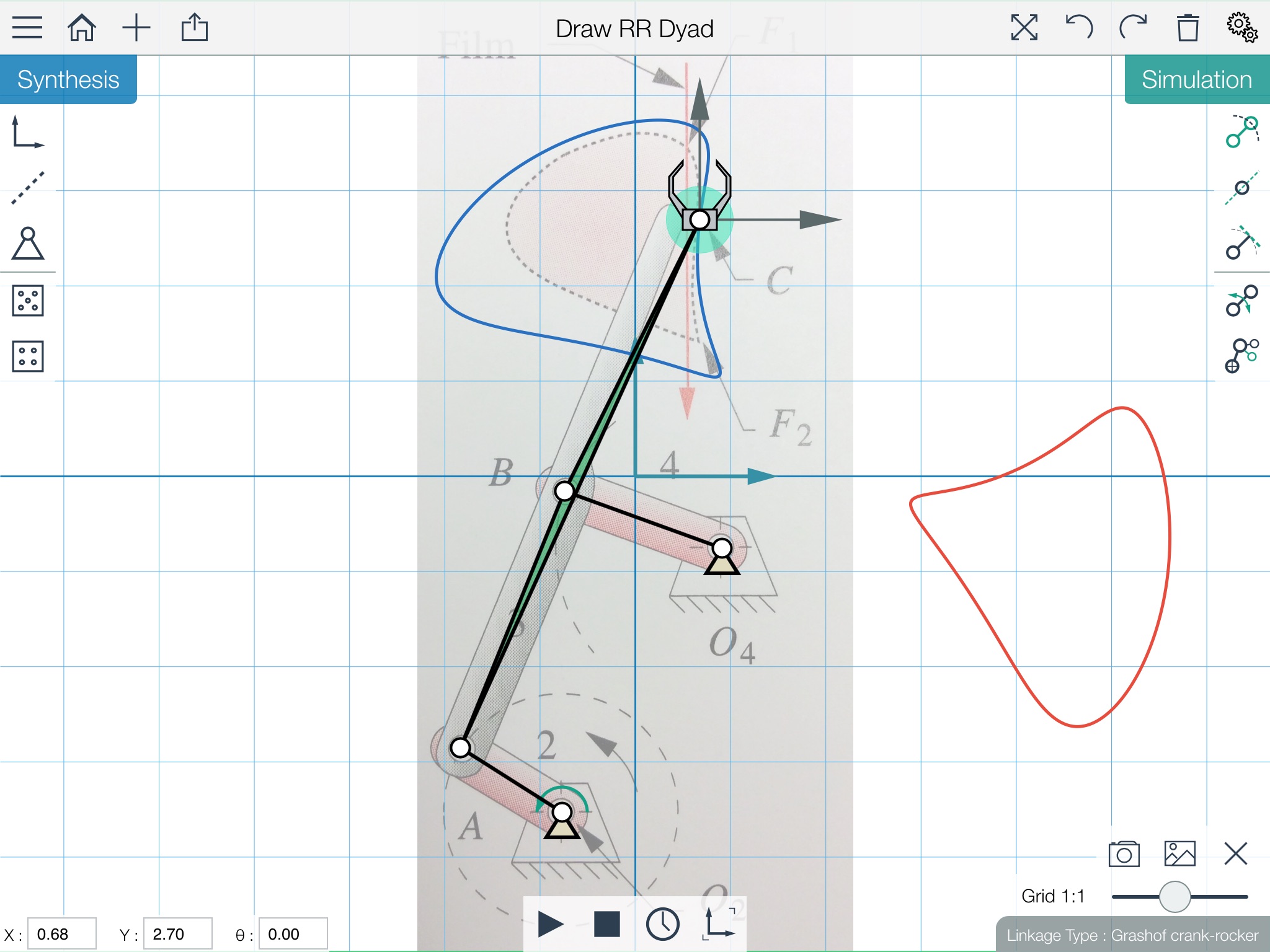Click the X coordinate input field
The image size is (1270, 952).
coord(62,934)
